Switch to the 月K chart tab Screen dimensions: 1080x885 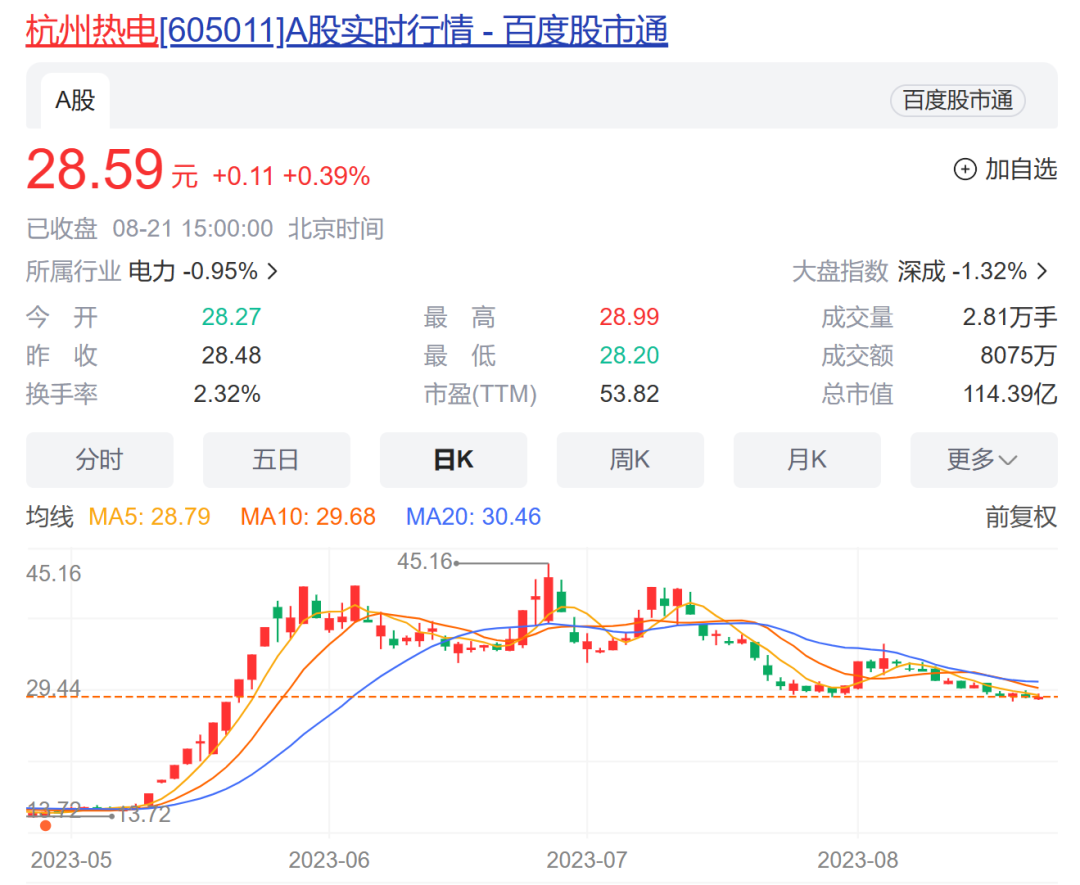click(807, 459)
